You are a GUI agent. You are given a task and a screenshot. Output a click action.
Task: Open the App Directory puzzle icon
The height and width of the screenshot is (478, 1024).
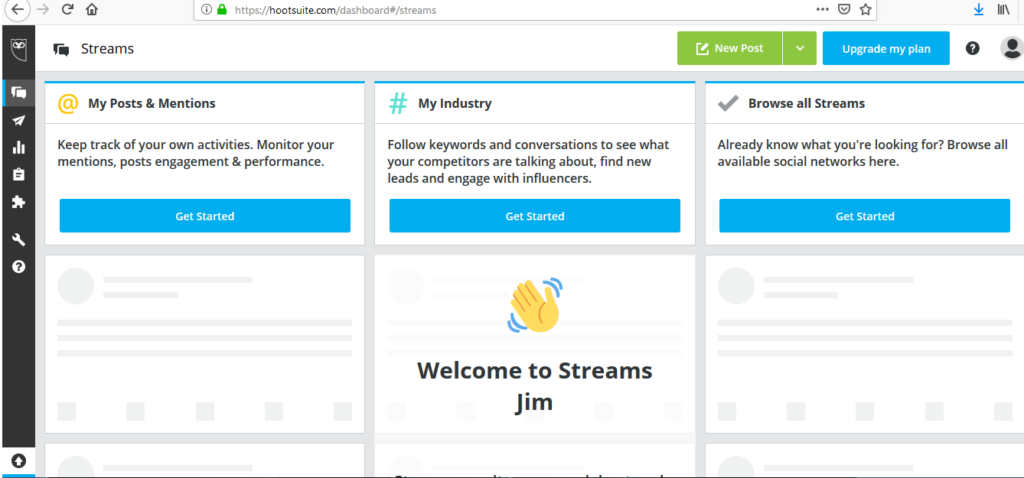coord(19,202)
